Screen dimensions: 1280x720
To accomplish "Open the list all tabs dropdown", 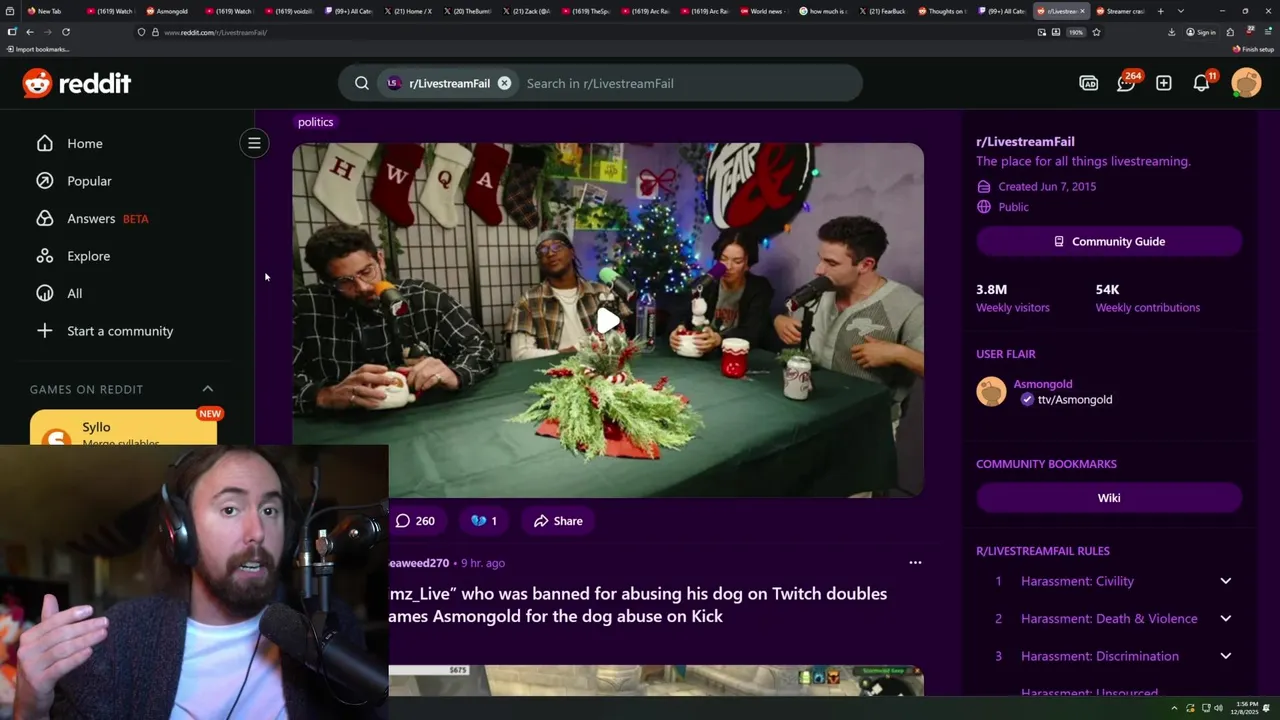I will coord(1181,11).
